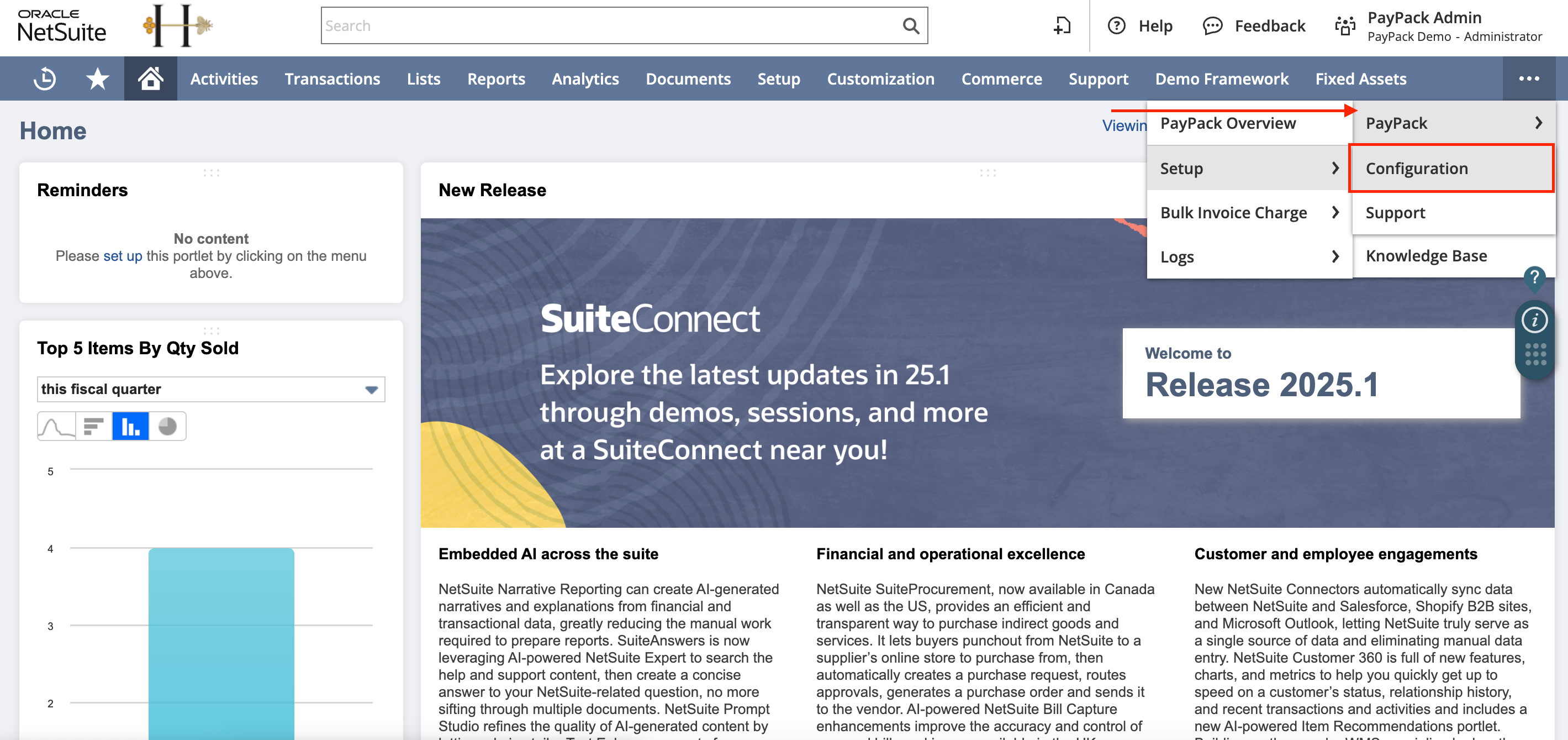The width and height of the screenshot is (1568, 740).
Task: Open the Transactions menu
Action: [332, 78]
